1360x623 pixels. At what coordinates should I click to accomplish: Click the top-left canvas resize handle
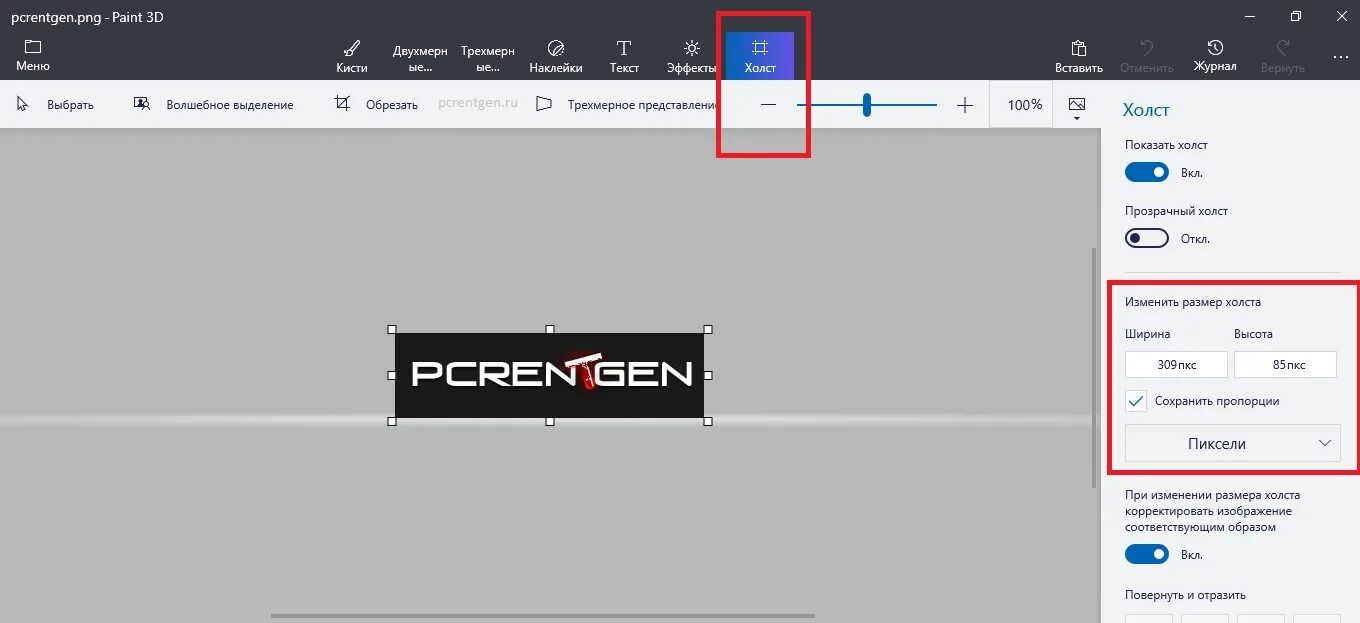391,329
